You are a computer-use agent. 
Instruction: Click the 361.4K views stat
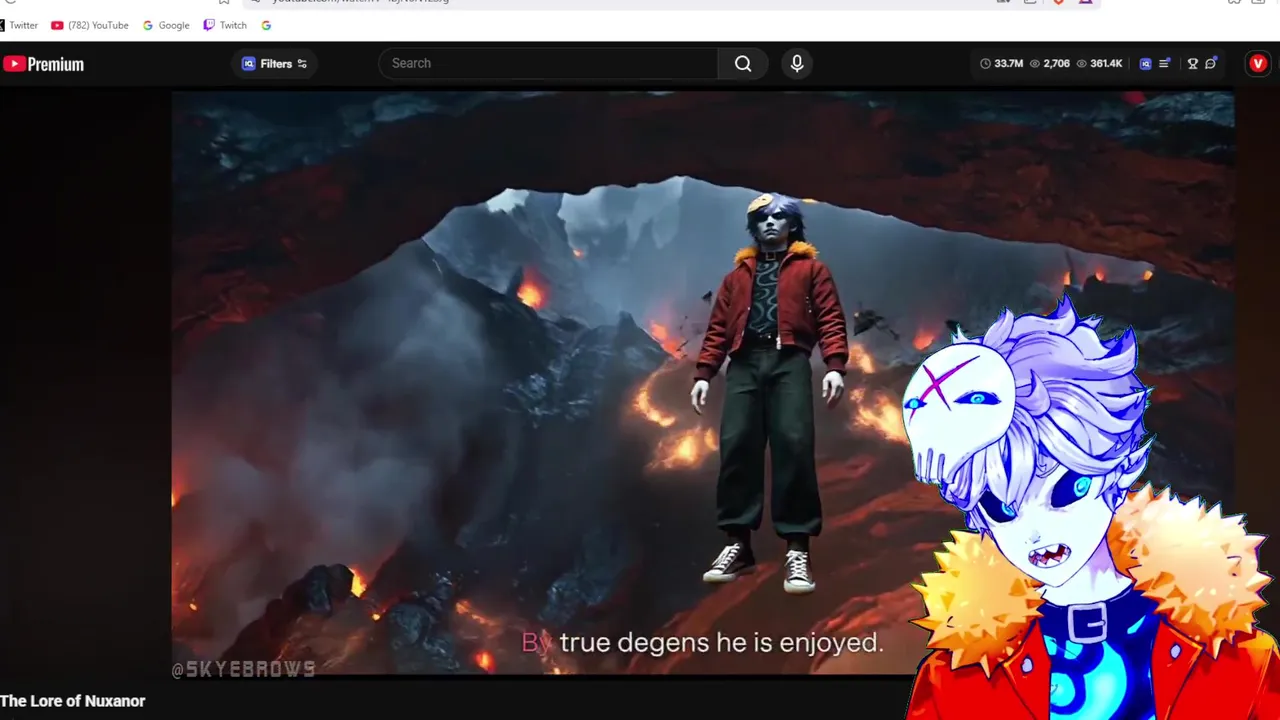click(1099, 64)
